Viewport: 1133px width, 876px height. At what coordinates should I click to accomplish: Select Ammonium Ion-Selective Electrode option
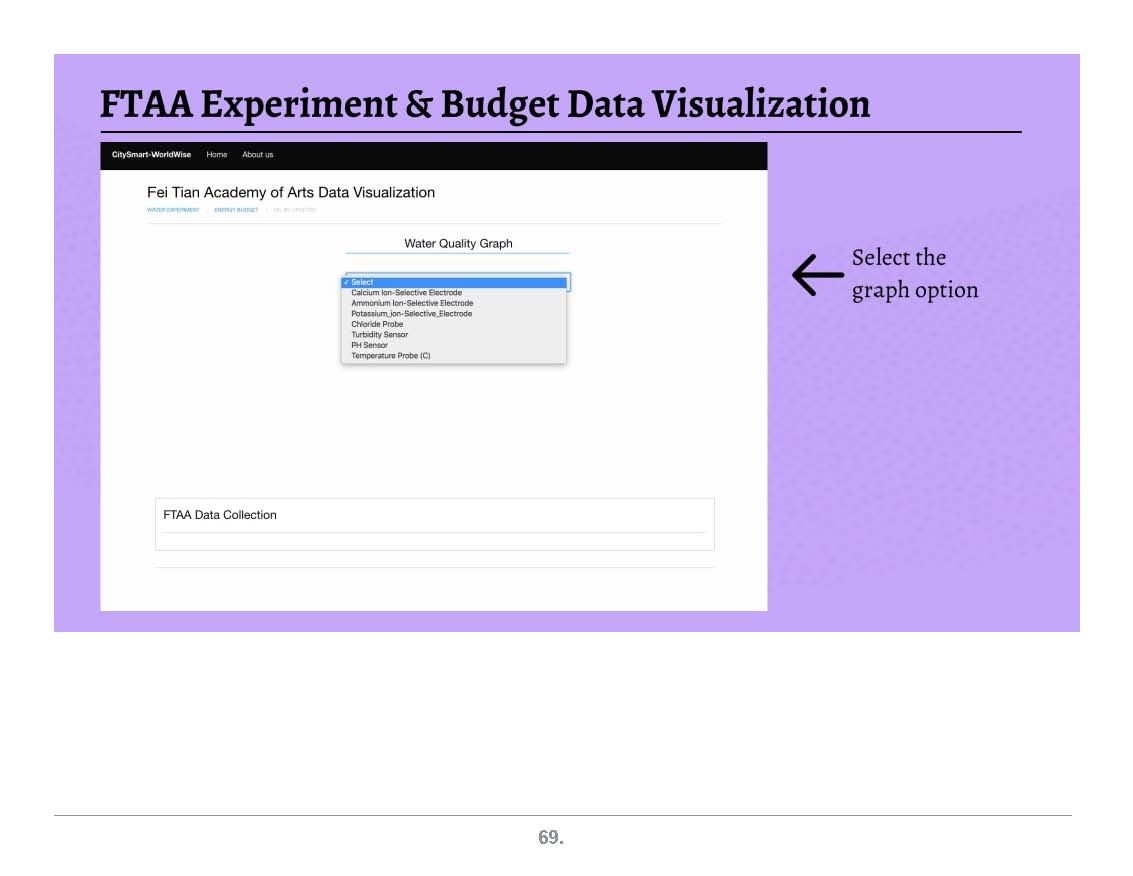412,303
